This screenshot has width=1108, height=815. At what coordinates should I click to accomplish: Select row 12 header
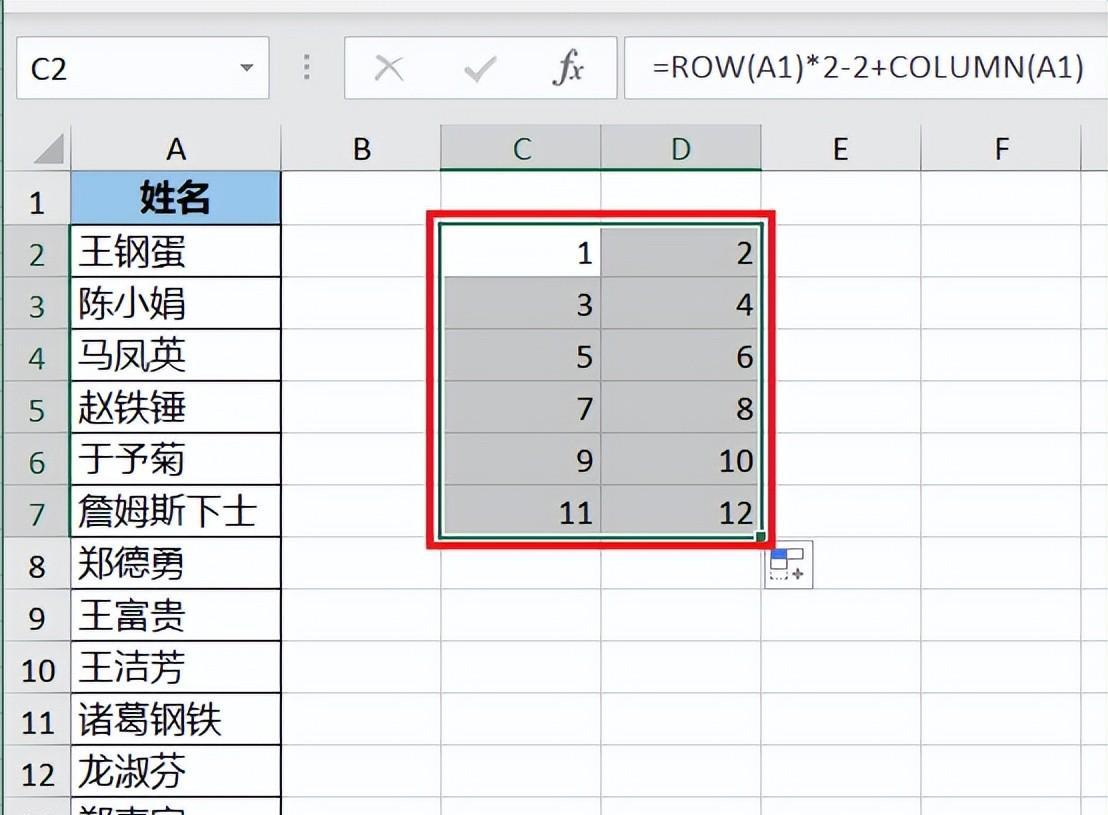[37, 772]
